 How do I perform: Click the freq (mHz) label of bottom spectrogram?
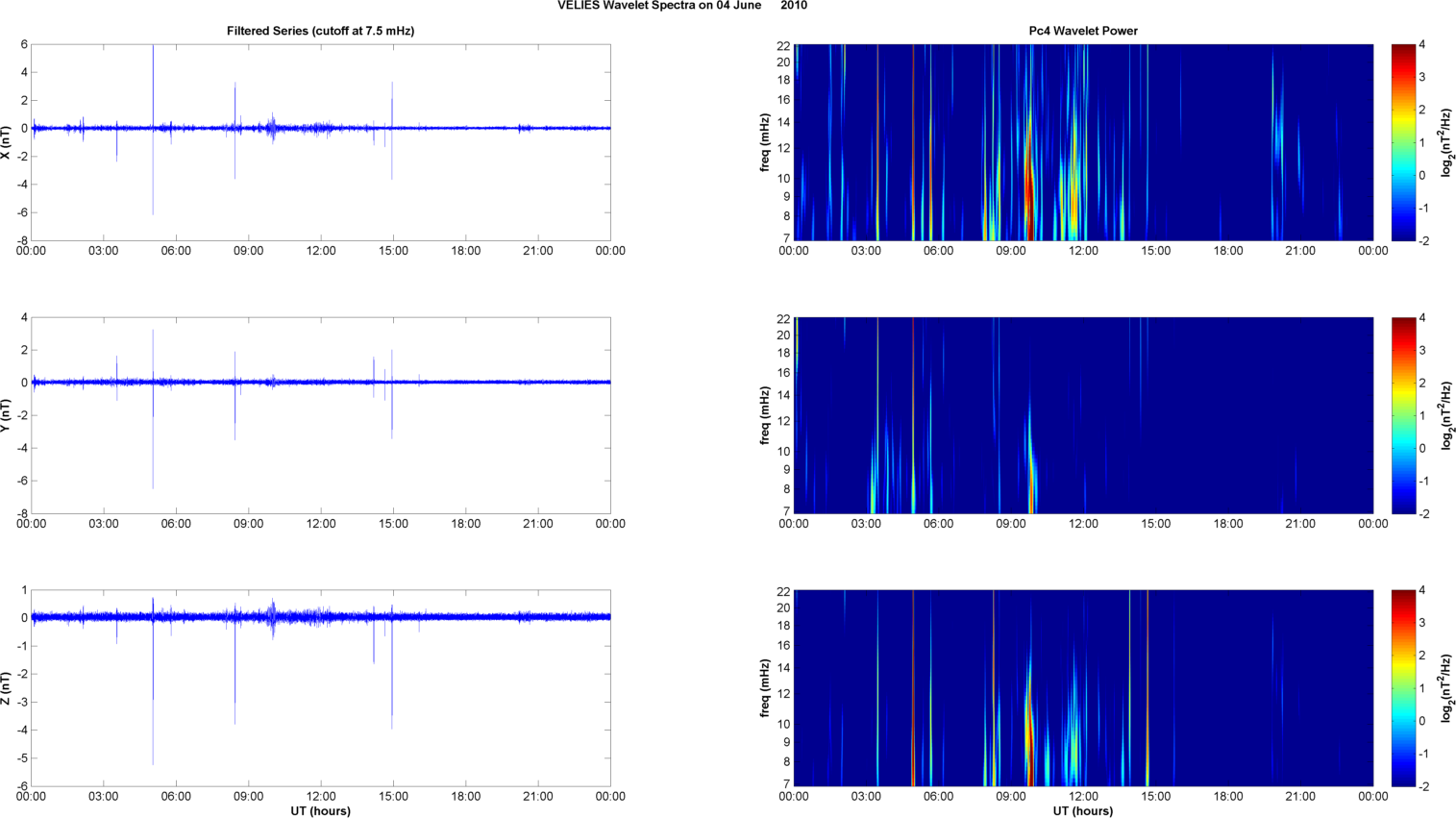coord(764,688)
